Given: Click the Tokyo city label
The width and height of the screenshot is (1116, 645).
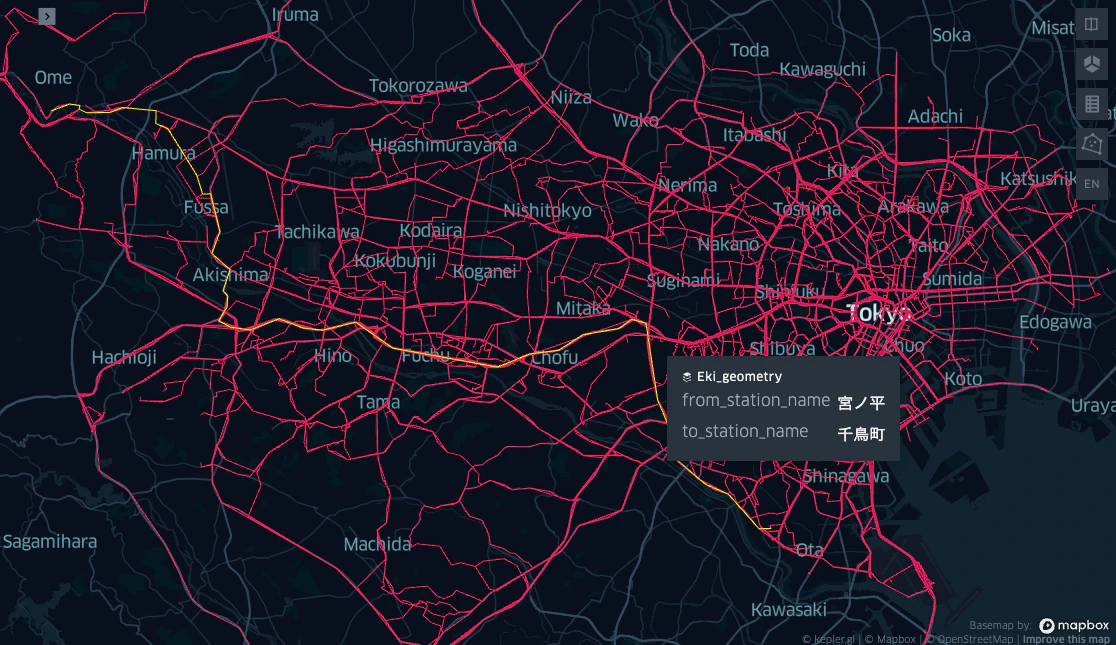Looking at the screenshot, I should tap(878, 313).
